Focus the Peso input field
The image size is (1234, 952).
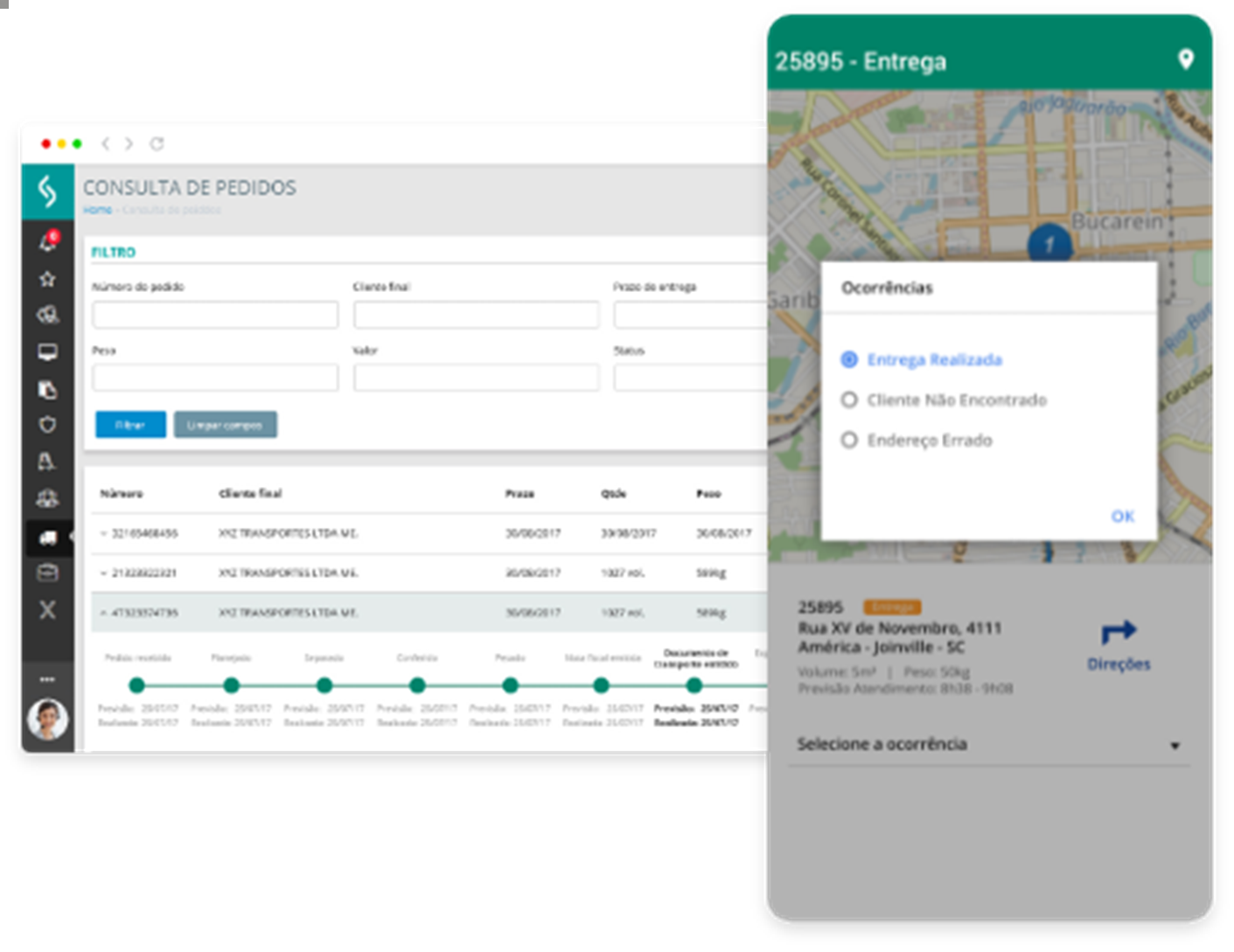(x=215, y=378)
